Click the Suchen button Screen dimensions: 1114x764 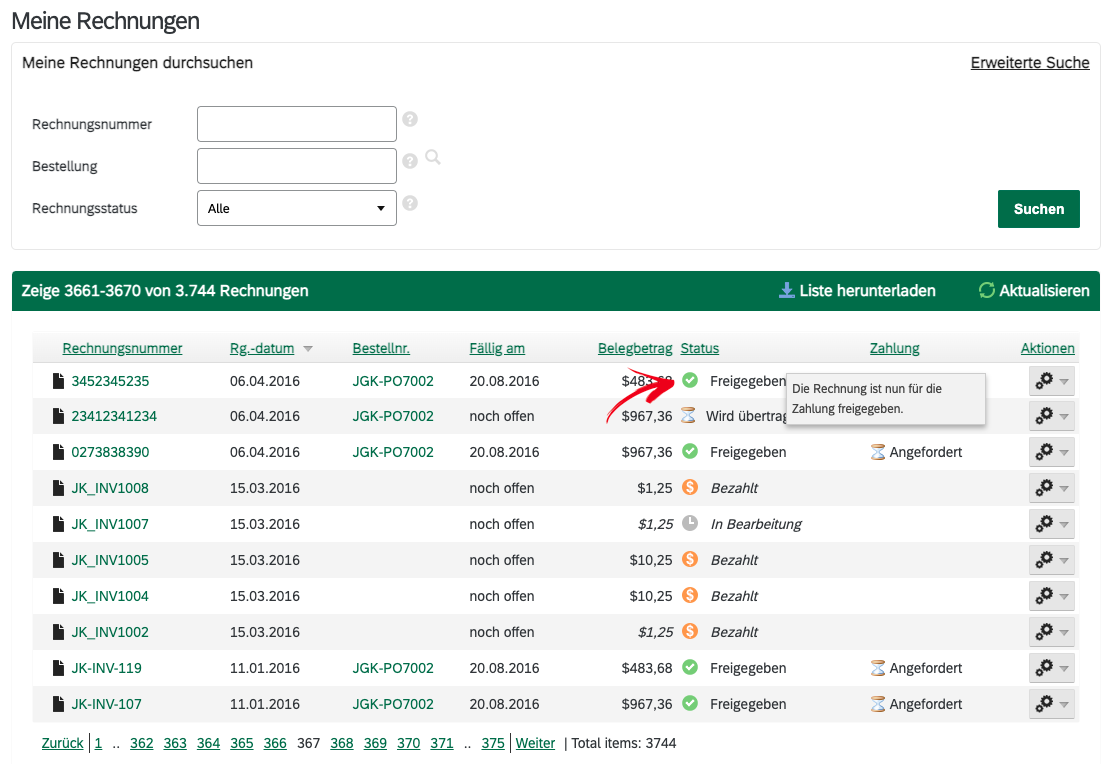click(1039, 209)
